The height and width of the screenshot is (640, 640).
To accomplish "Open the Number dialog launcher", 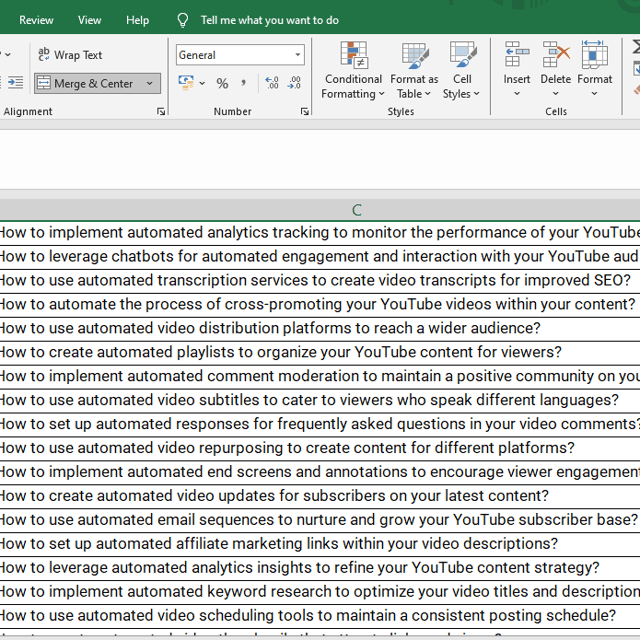I will pyautogui.click(x=304, y=111).
